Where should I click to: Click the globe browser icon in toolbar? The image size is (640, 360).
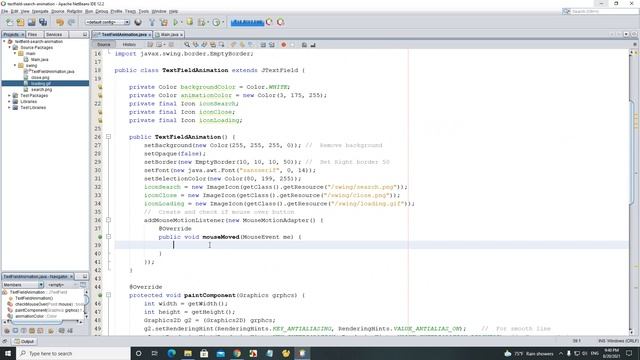(x=138, y=22)
